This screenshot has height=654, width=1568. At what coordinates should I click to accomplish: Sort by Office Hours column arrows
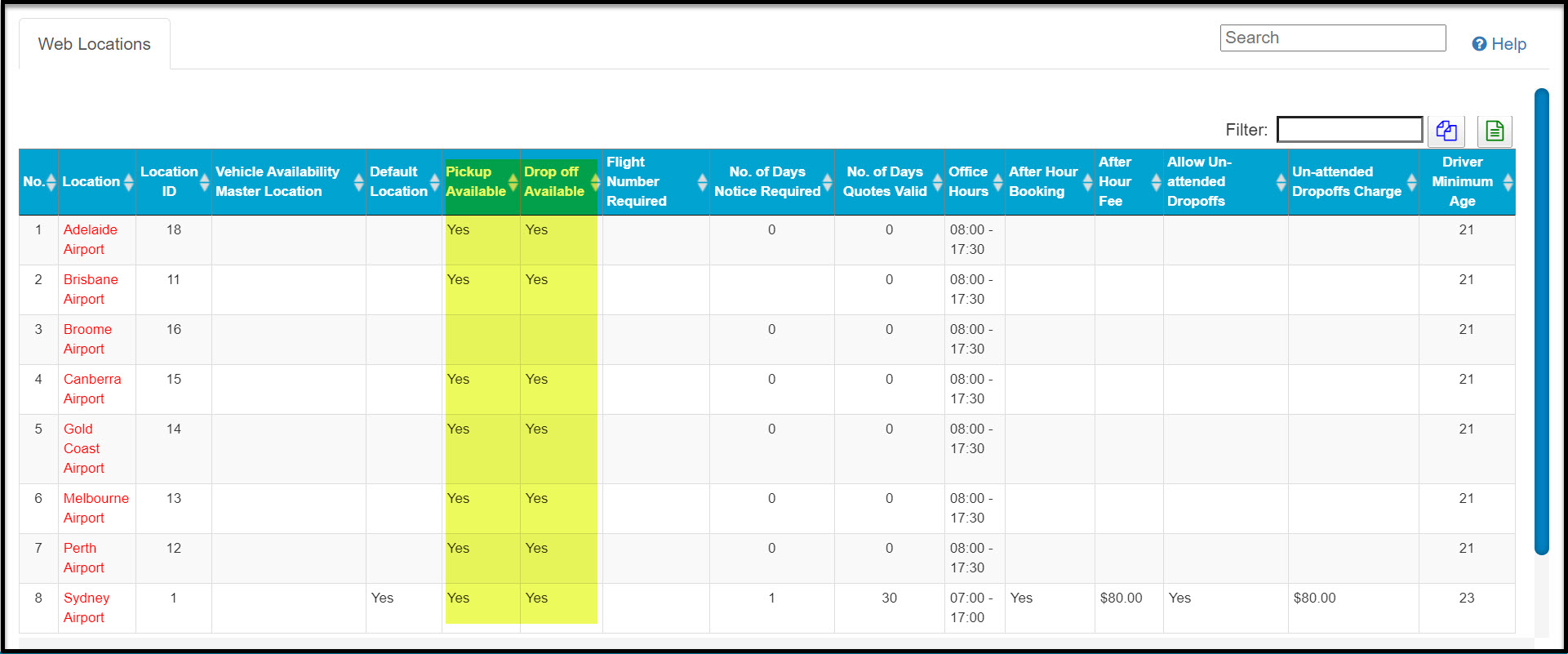(997, 182)
